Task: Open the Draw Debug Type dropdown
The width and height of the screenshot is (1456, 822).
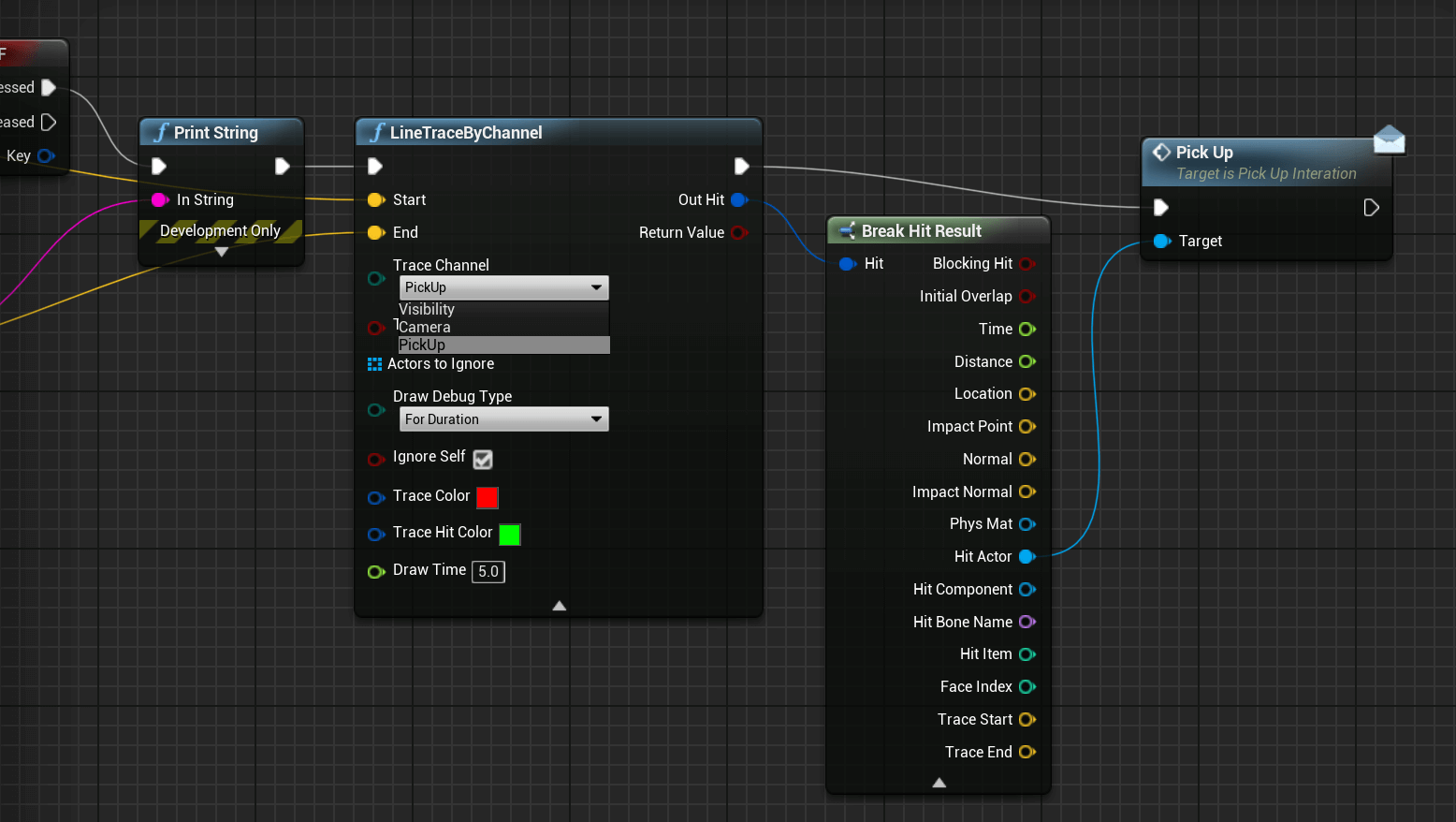Action: 504,419
